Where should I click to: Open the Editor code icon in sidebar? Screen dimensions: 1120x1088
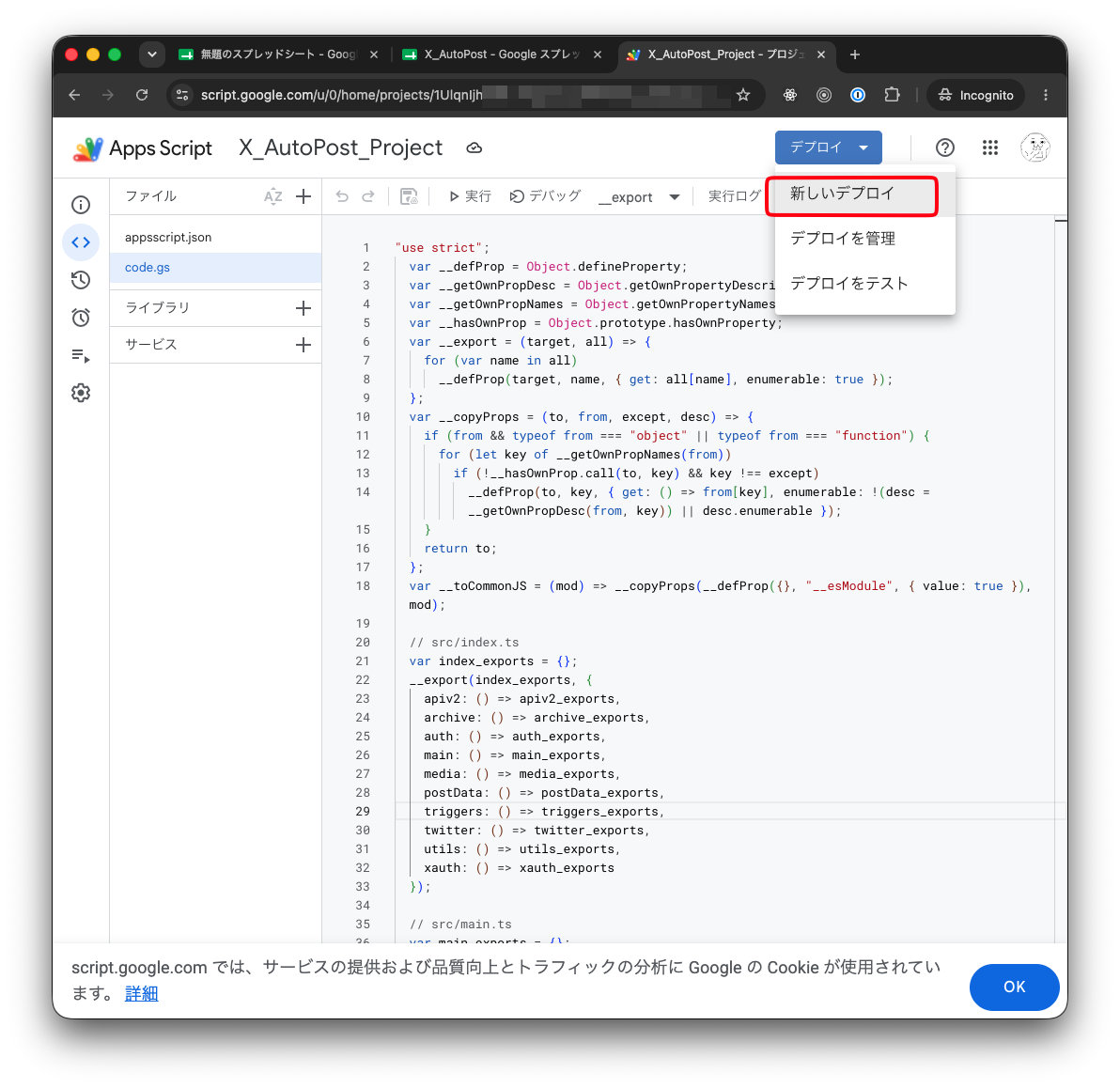click(81, 242)
